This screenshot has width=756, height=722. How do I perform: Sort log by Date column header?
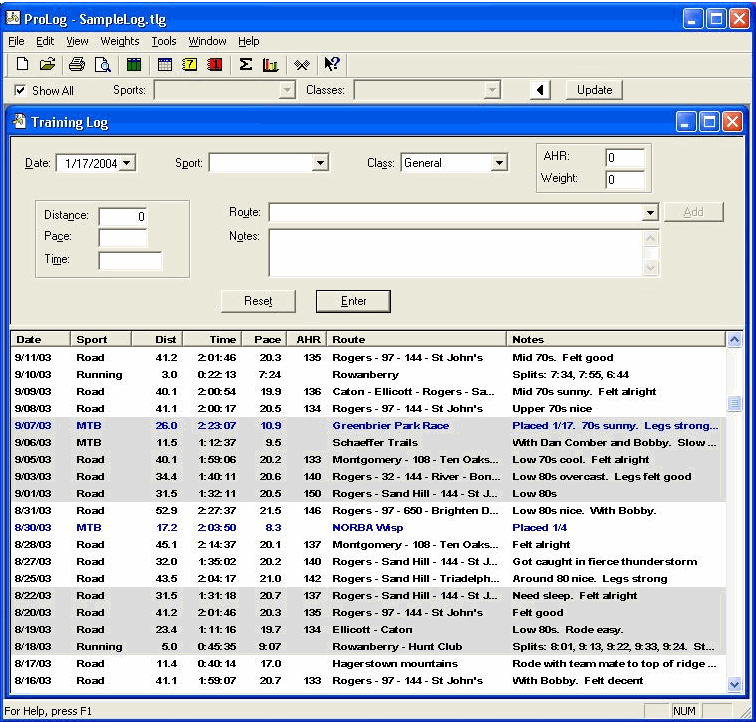[x=40, y=340]
